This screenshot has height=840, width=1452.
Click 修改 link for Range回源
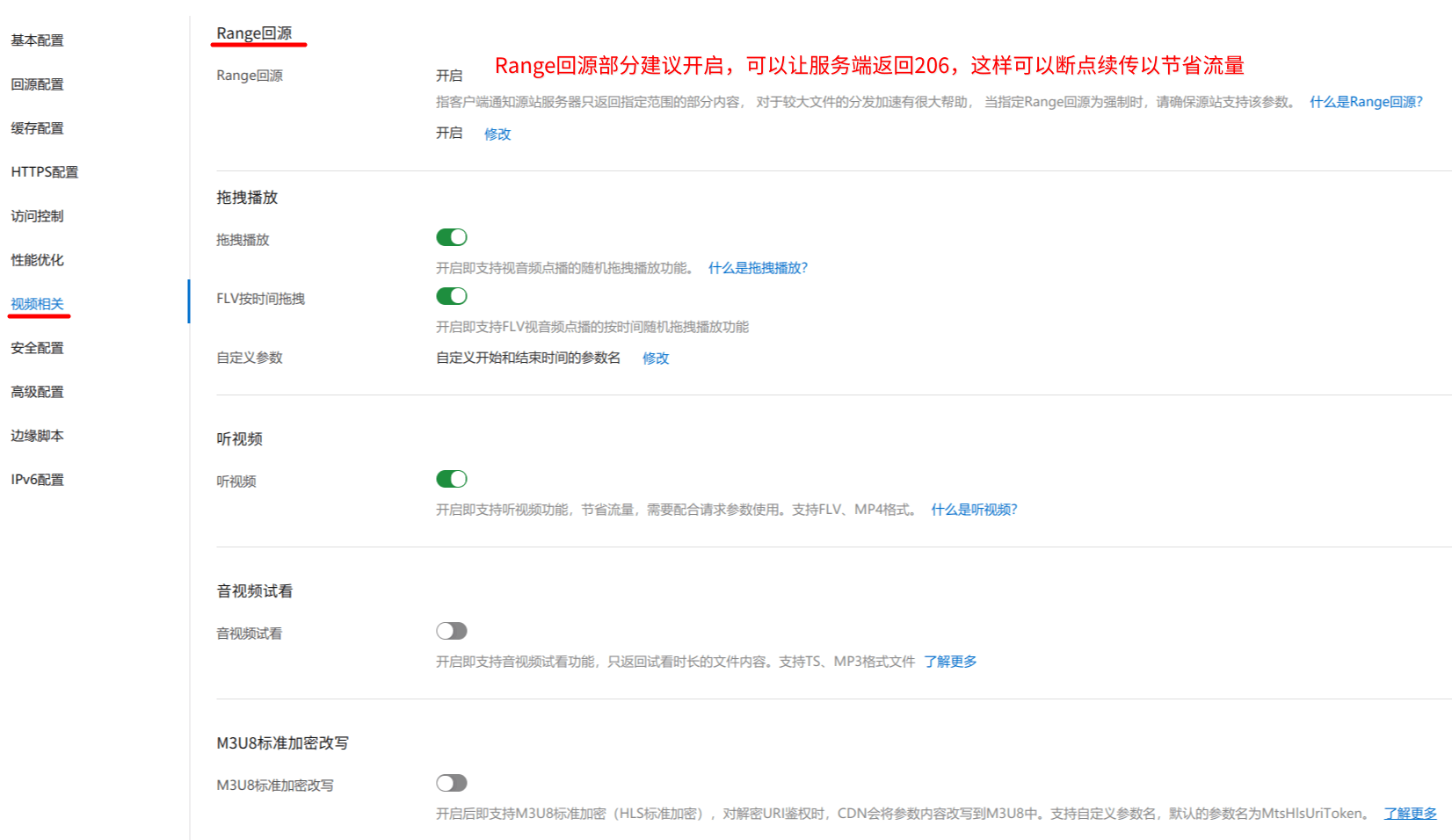(x=497, y=134)
